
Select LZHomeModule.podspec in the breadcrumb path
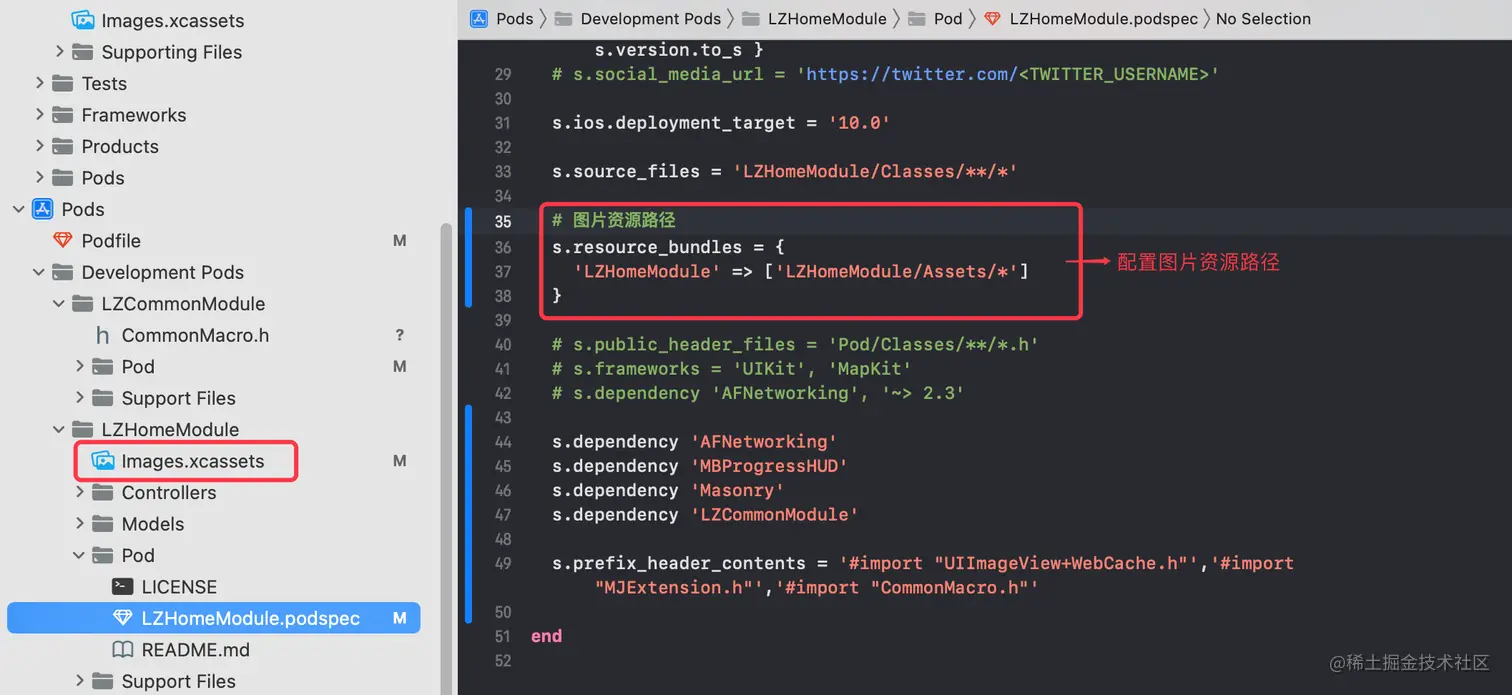coord(1104,18)
